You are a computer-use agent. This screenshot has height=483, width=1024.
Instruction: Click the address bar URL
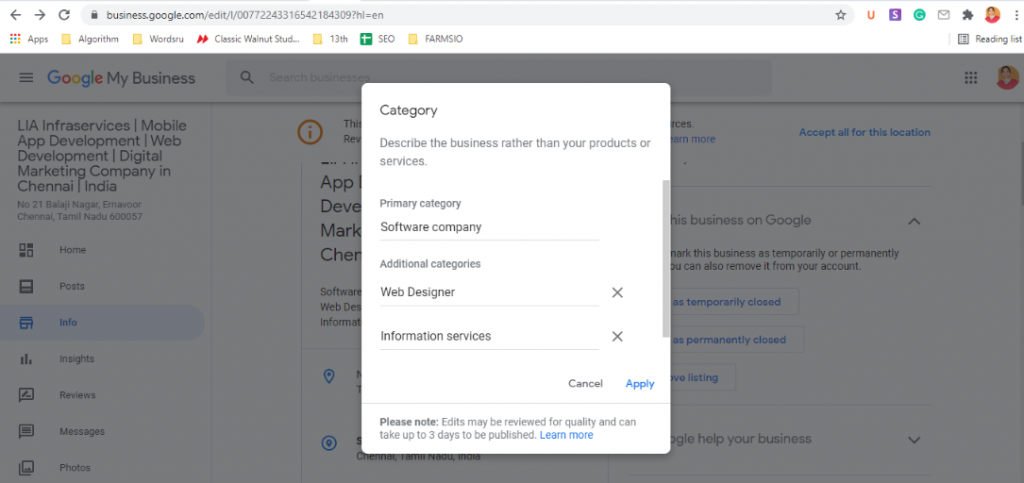(x=245, y=14)
